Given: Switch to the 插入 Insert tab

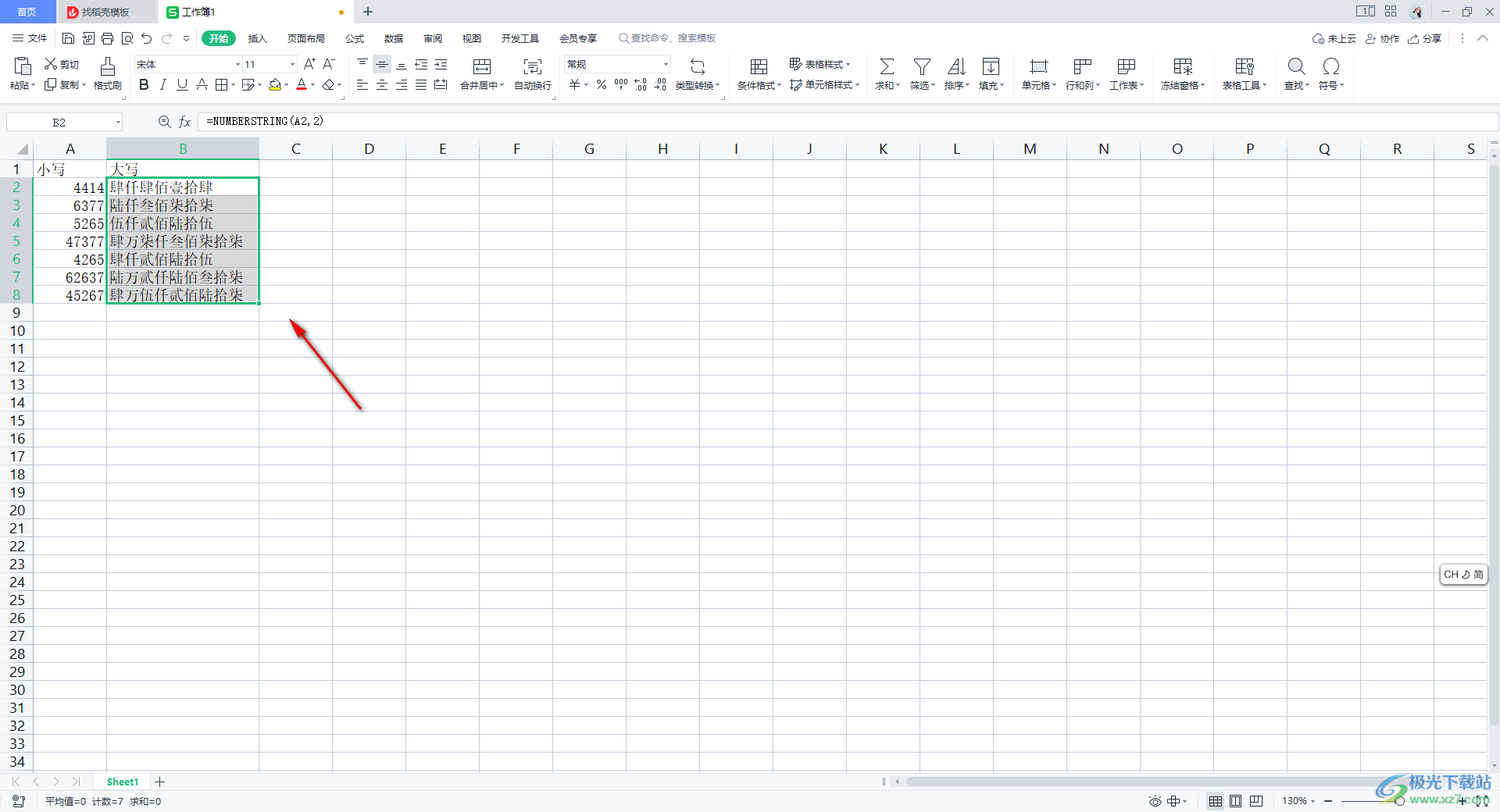Looking at the screenshot, I should pos(257,38).
